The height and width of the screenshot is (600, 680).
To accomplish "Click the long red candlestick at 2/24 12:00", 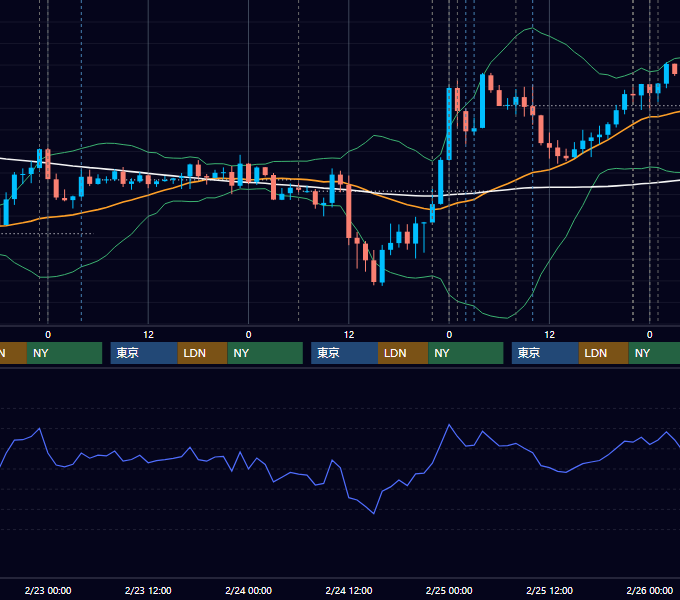I will (349, 212).
